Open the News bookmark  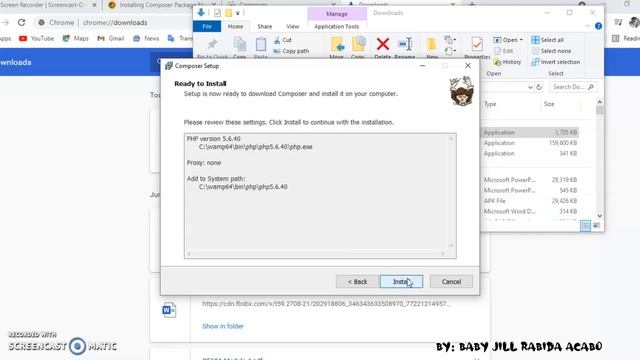146,38
